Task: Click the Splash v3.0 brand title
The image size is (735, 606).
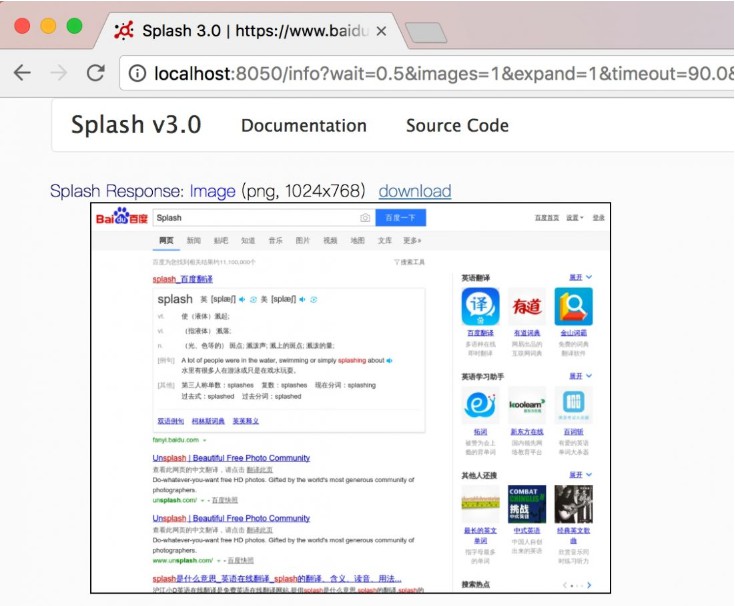Action: [x=136, y=125]
